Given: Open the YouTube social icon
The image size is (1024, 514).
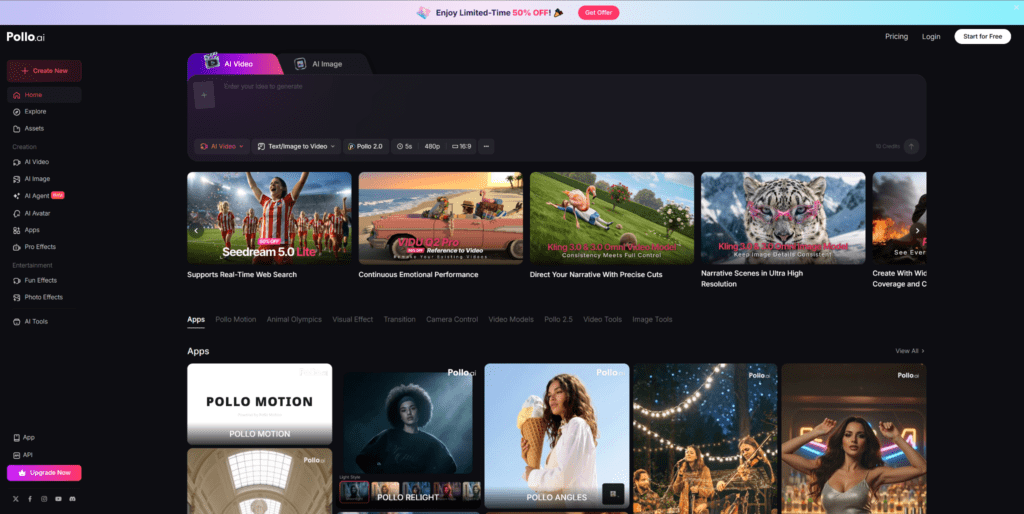Looking at the screenshot, I should click(x=59, y=498).
